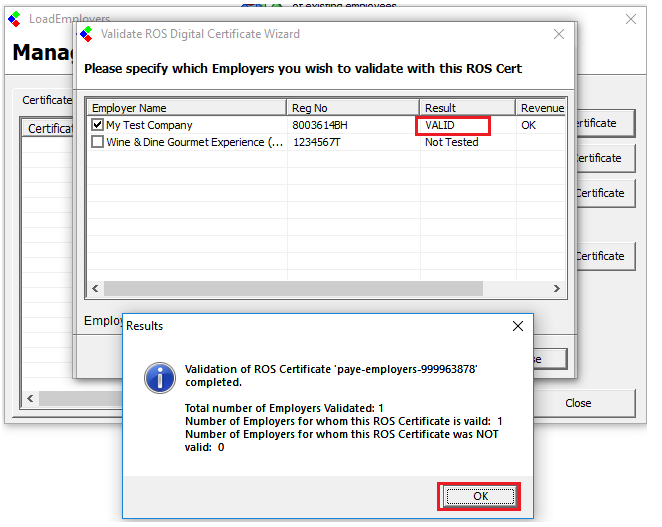
Task: Click the employer list horizontal scrollbar thumb
Action: 292,288
